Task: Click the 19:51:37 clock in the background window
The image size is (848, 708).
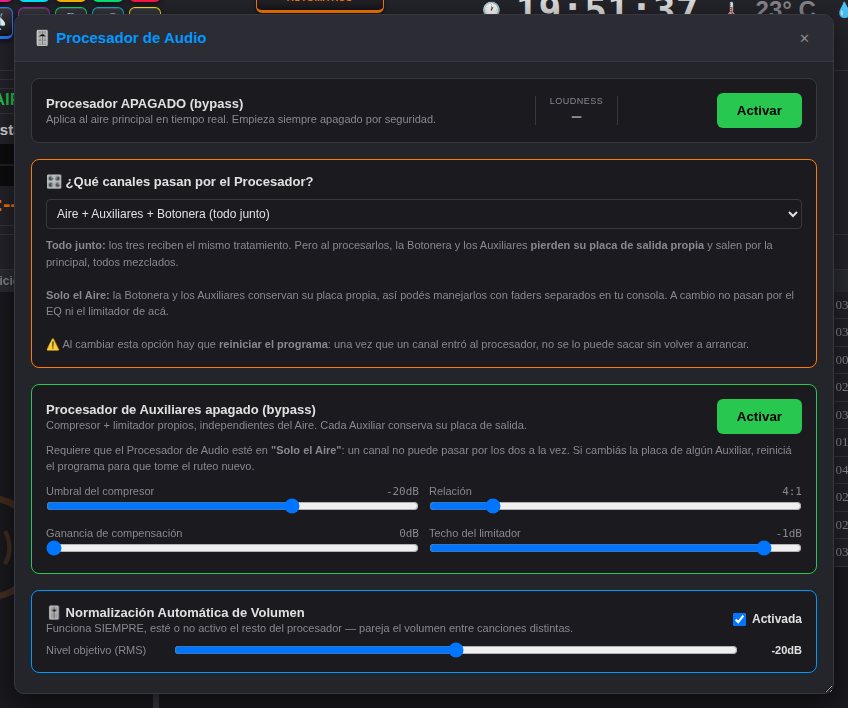Action: click(x=606, y=8)
